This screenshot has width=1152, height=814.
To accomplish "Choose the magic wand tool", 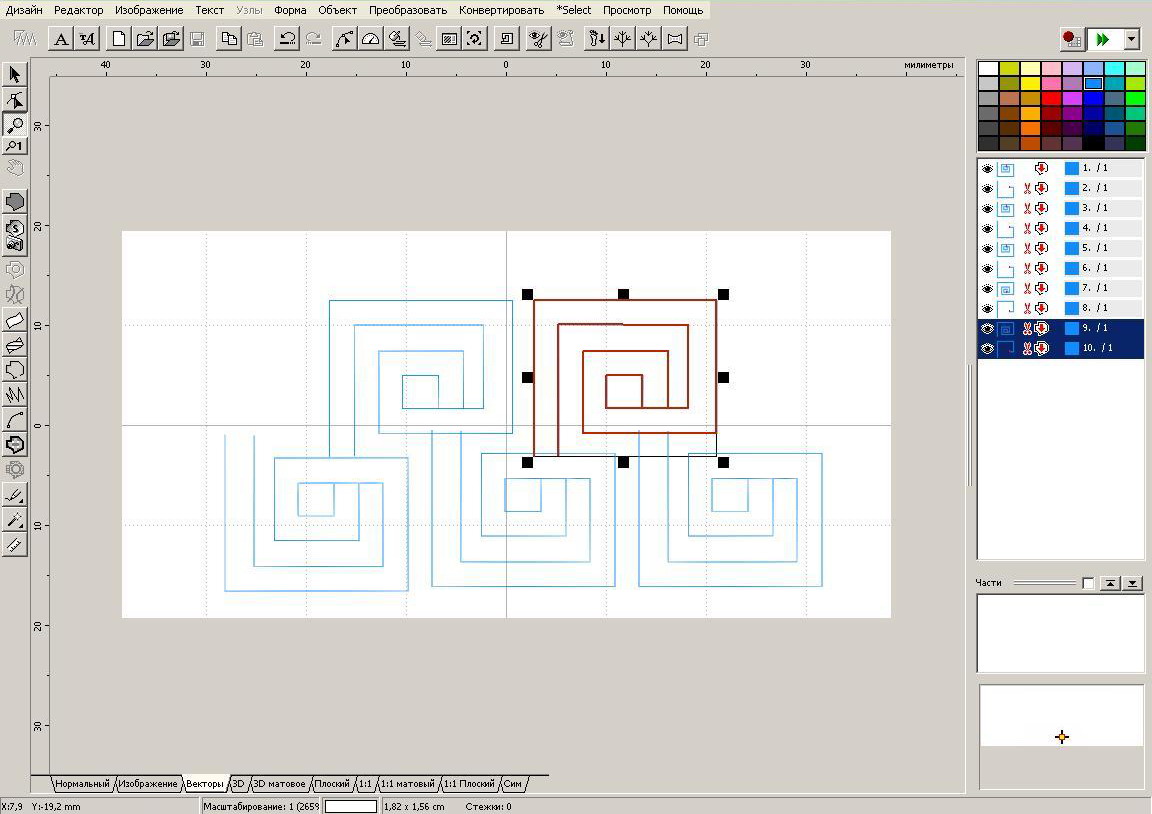I will click(15, 519).
